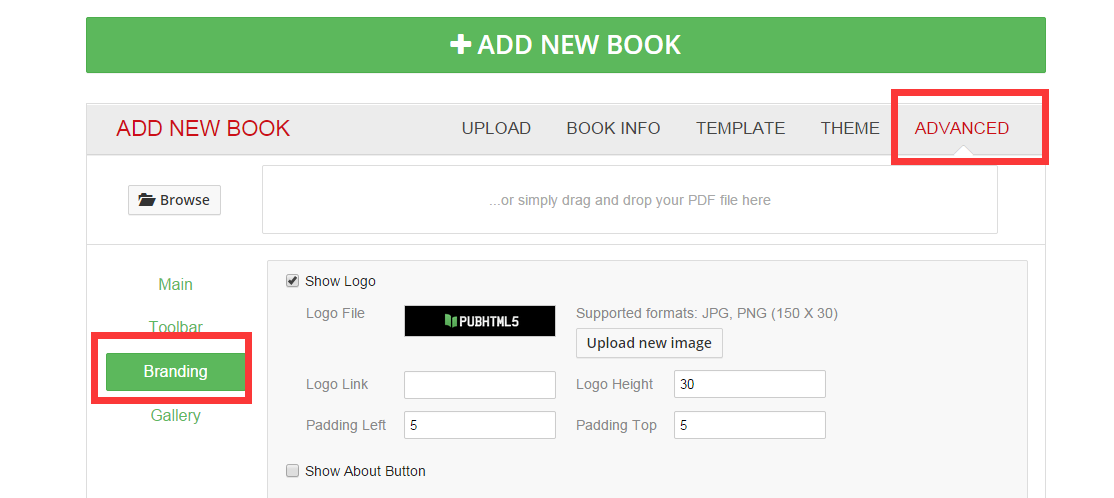
Task: Open the Gallery settings section
Action: [175, 416]
